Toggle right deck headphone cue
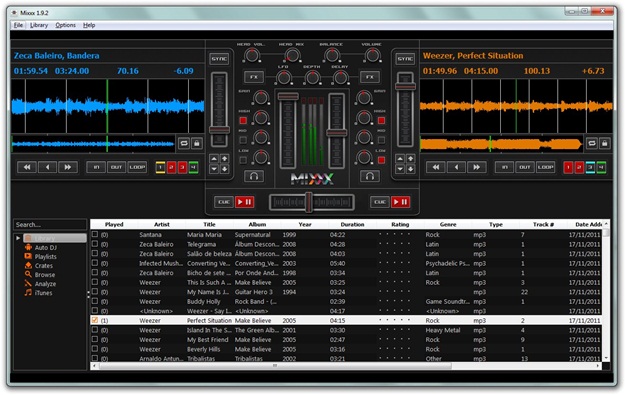 pyautogui.click(x=370, y=176)
